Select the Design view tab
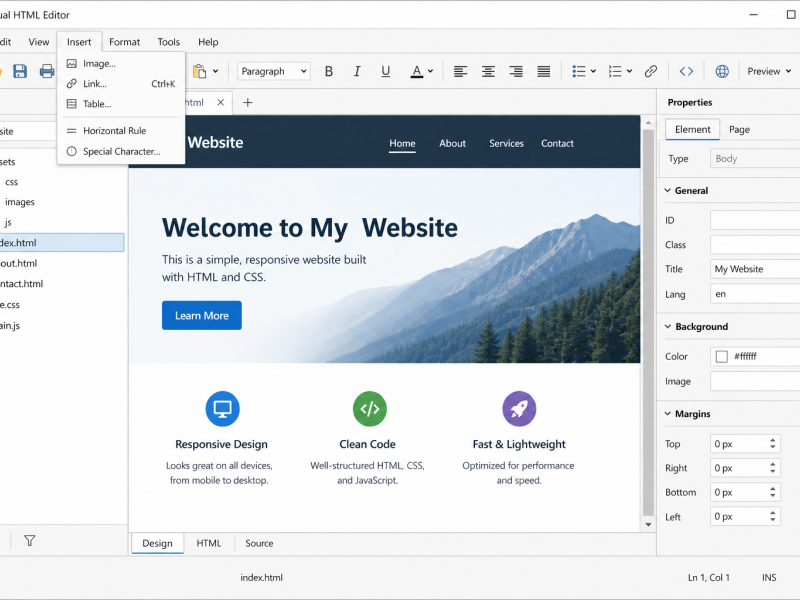The height and width of the screenshot is (600, 800). [x=157, y=543]
